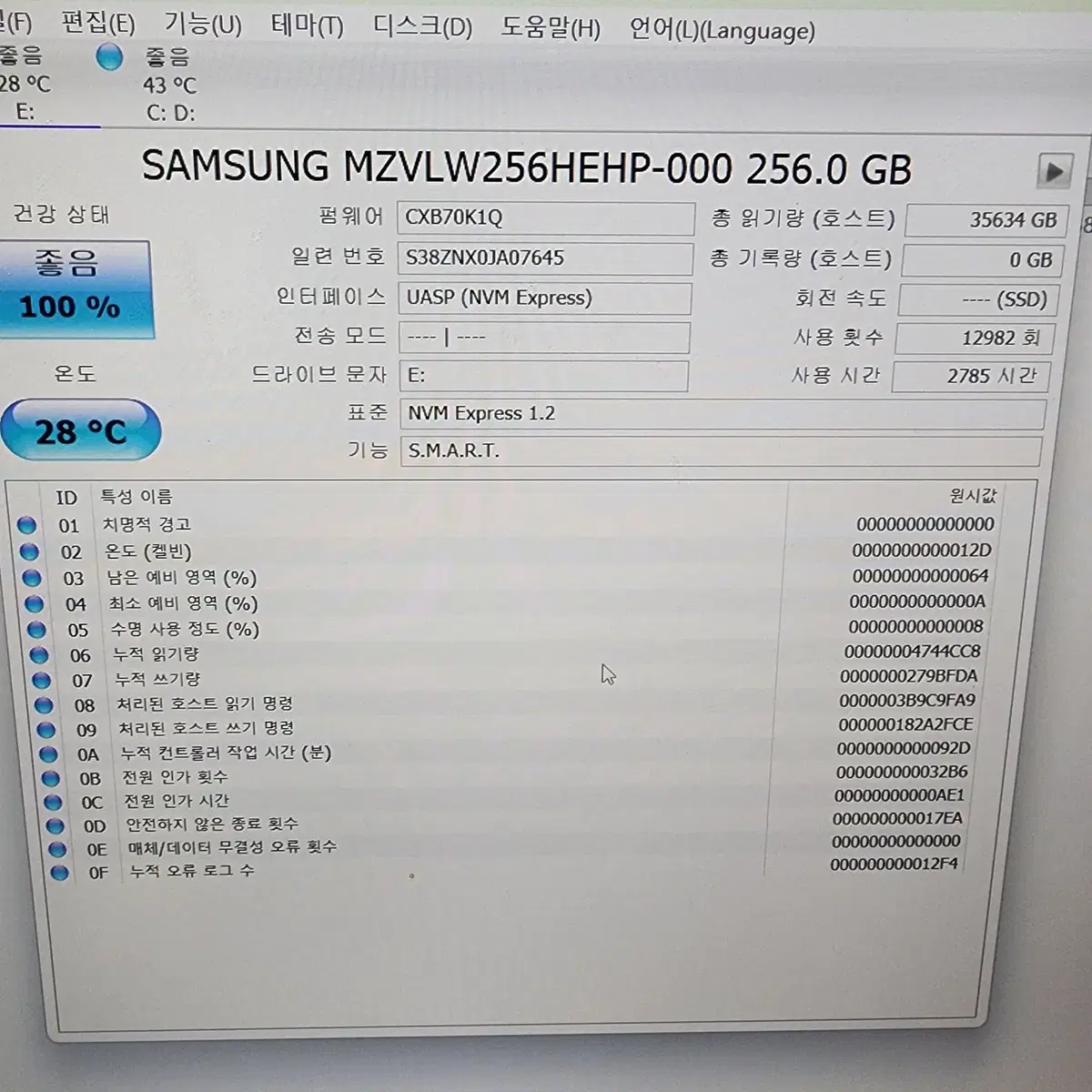Click raw value 00000004744CC8
This screenshot has width=1092, height=1092.
(x=913, y=652)
